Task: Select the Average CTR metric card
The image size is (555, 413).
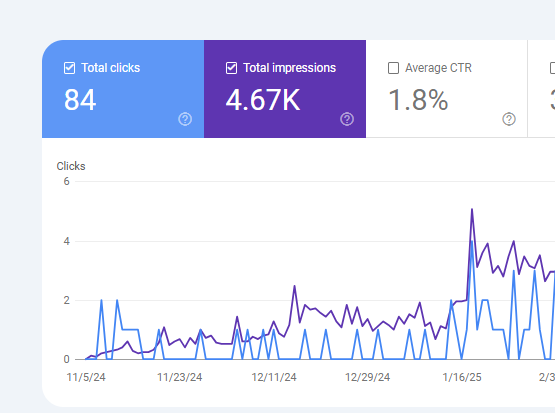Action: pyautogui.click(x=447, y=89)
